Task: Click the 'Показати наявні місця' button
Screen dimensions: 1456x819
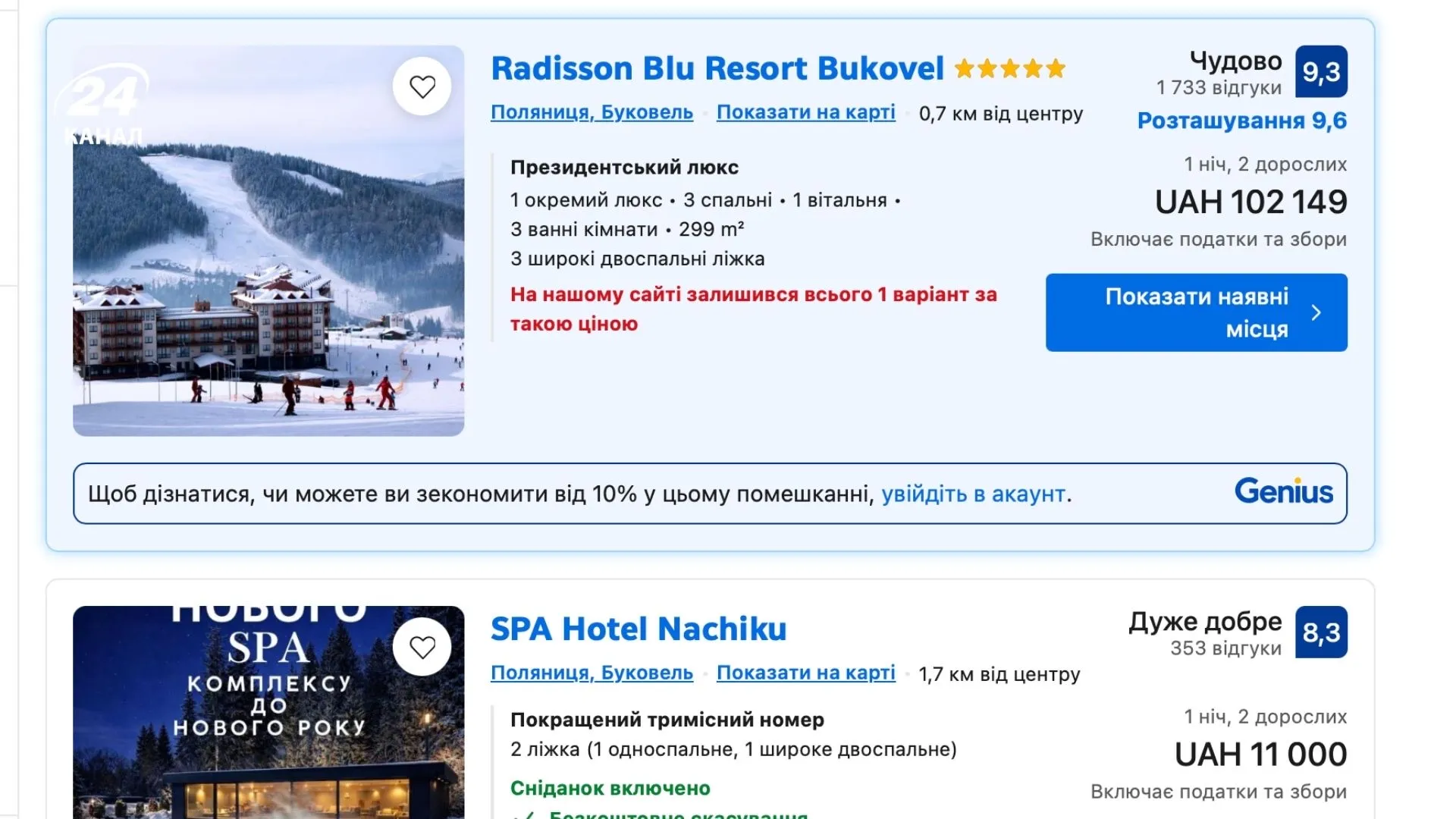Action: pos(1196,312)
